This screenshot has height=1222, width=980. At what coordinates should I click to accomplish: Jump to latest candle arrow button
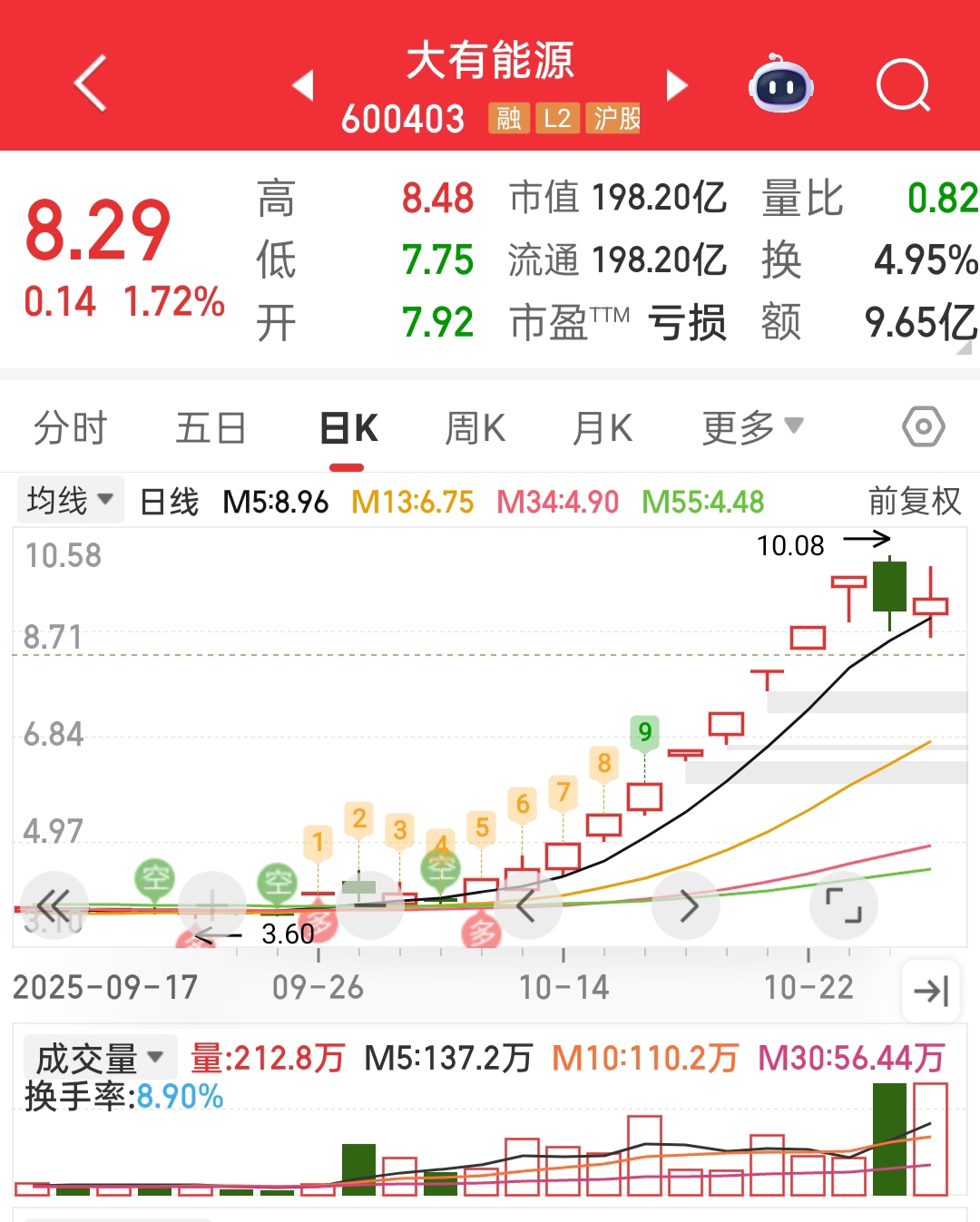[x=931, y=991]
